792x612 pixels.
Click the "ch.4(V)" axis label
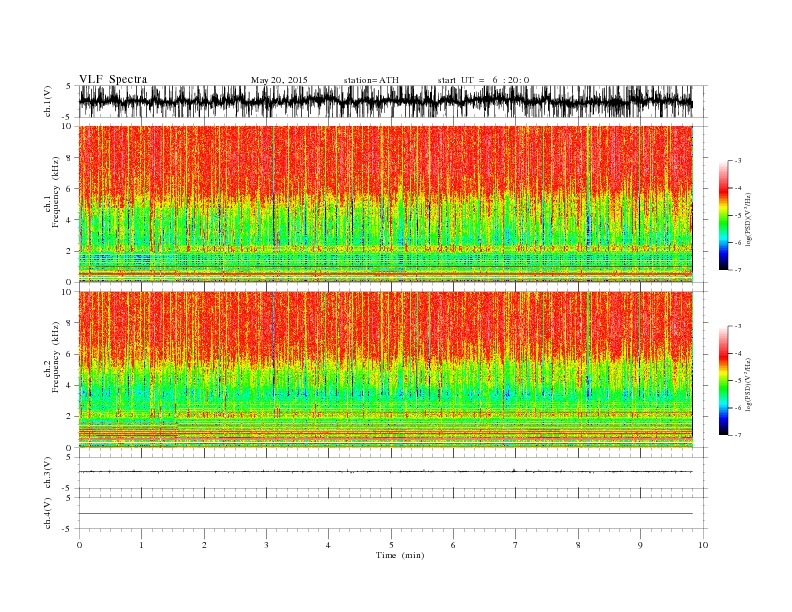tap(48, 513)
